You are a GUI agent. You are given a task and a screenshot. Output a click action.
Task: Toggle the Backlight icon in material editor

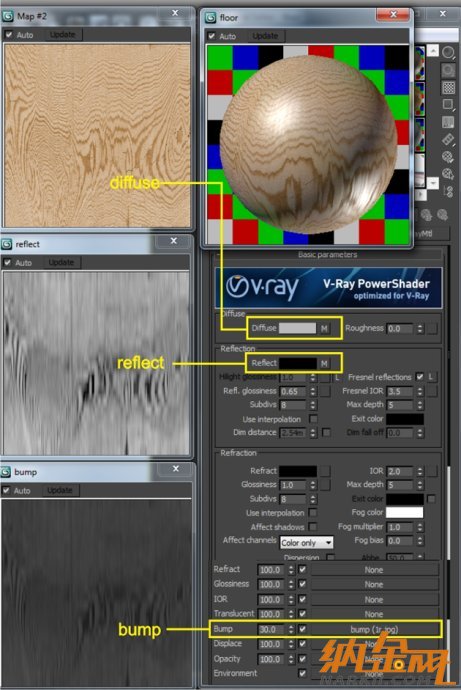[x=448, y=70]
